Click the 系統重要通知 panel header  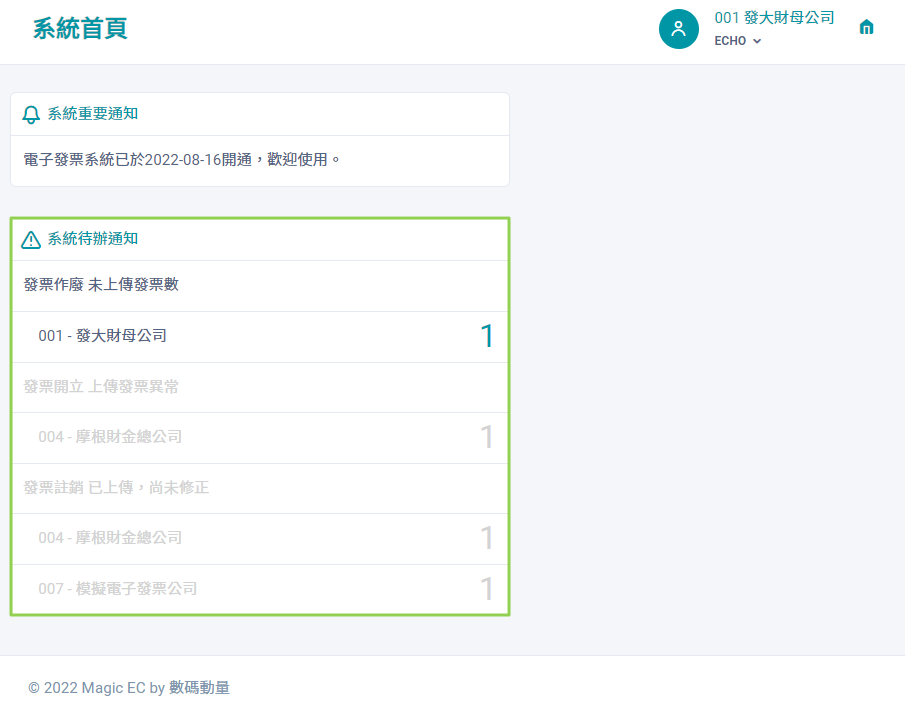click(x=260, y=114)
